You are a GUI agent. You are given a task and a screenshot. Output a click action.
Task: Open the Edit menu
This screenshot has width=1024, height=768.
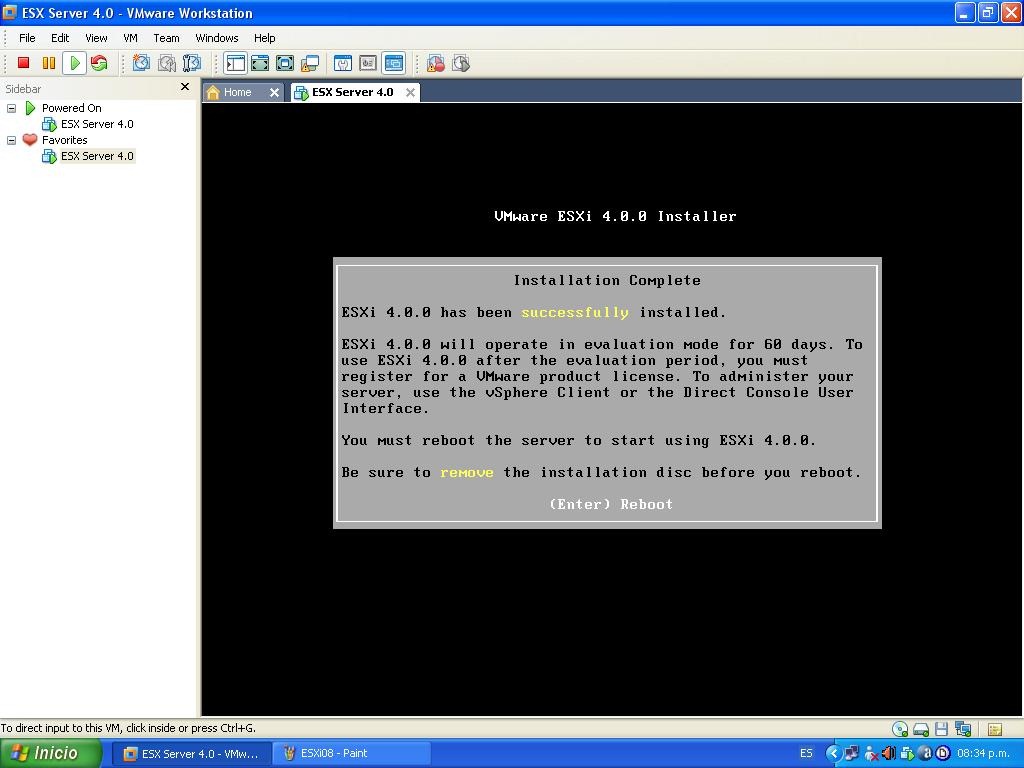pyautogui.click(x=60, y=38)
